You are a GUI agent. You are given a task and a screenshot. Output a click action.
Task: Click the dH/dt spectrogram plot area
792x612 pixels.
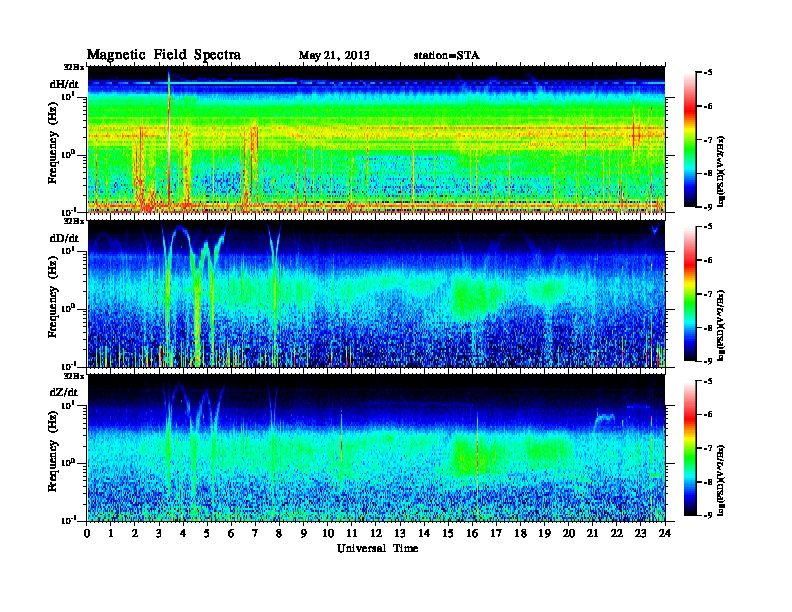pyautogui.click(x=376, y=140)
